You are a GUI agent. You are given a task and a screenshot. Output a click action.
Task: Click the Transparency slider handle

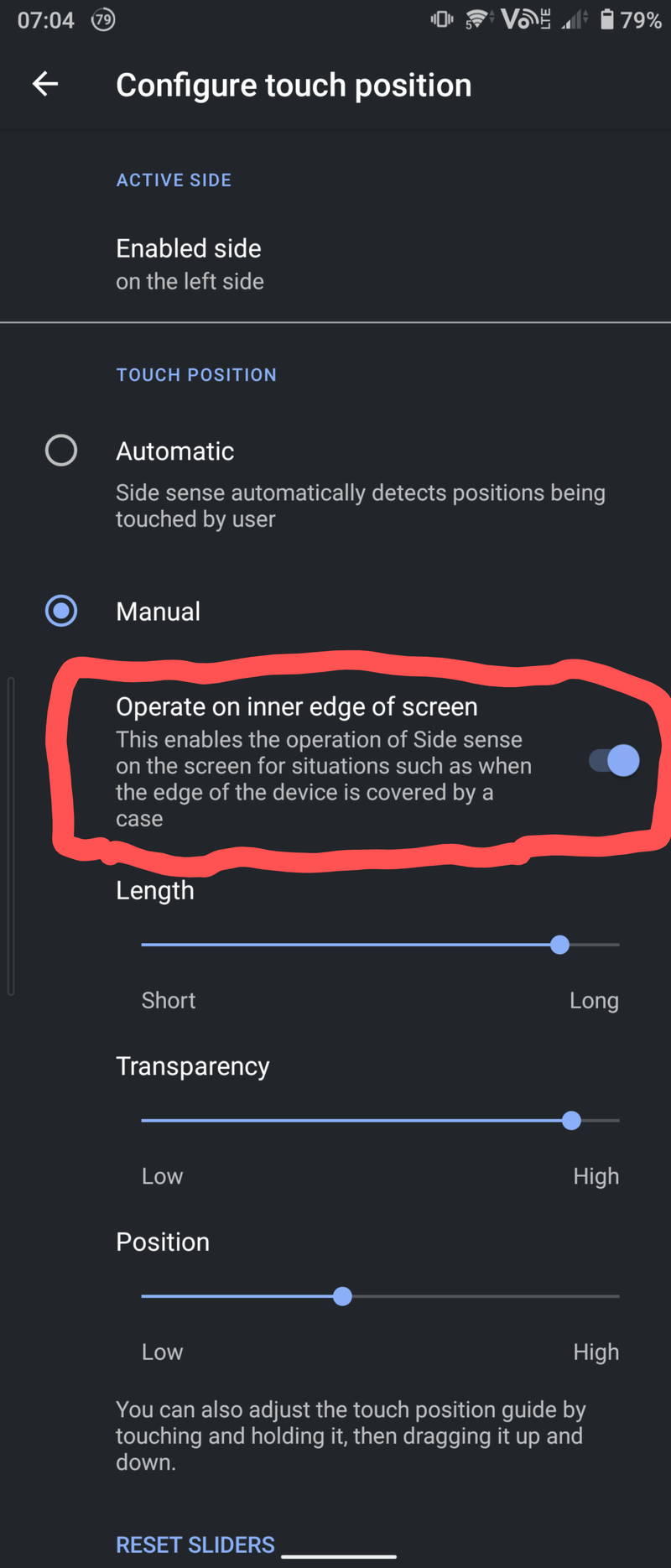click(x=571, y=1120)
